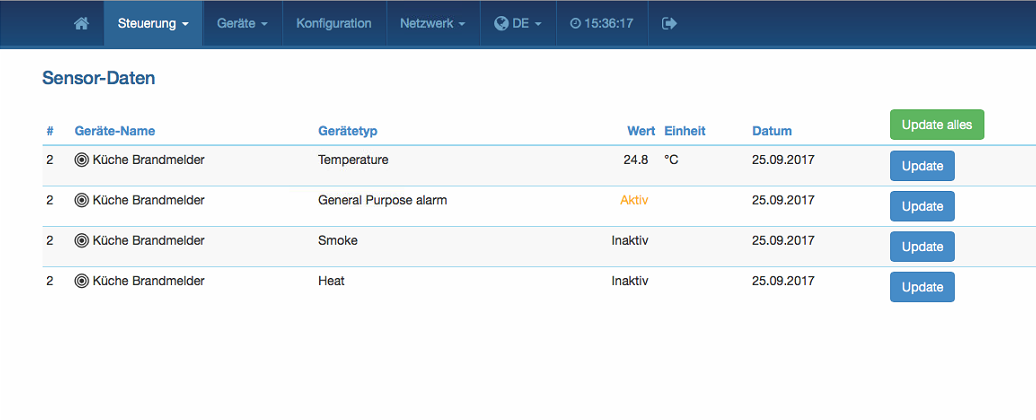The image size is (1036, 420).
Task: Click the Geräte-Name column header
Action: click(115, 131)
